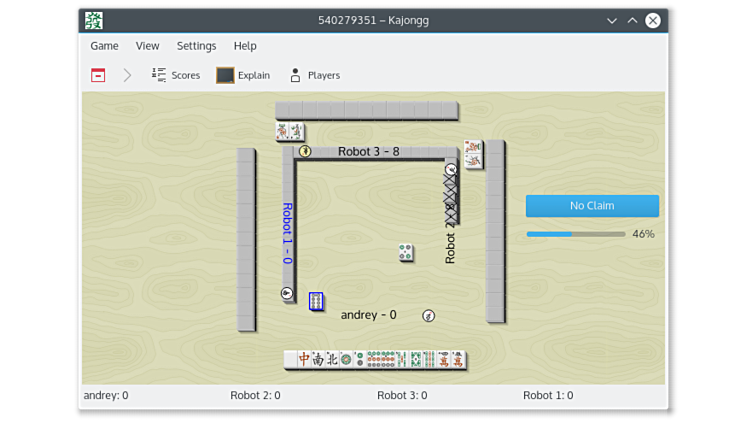
Task: Select the north wind tile in hand
Action: click(x=332, y=359)
